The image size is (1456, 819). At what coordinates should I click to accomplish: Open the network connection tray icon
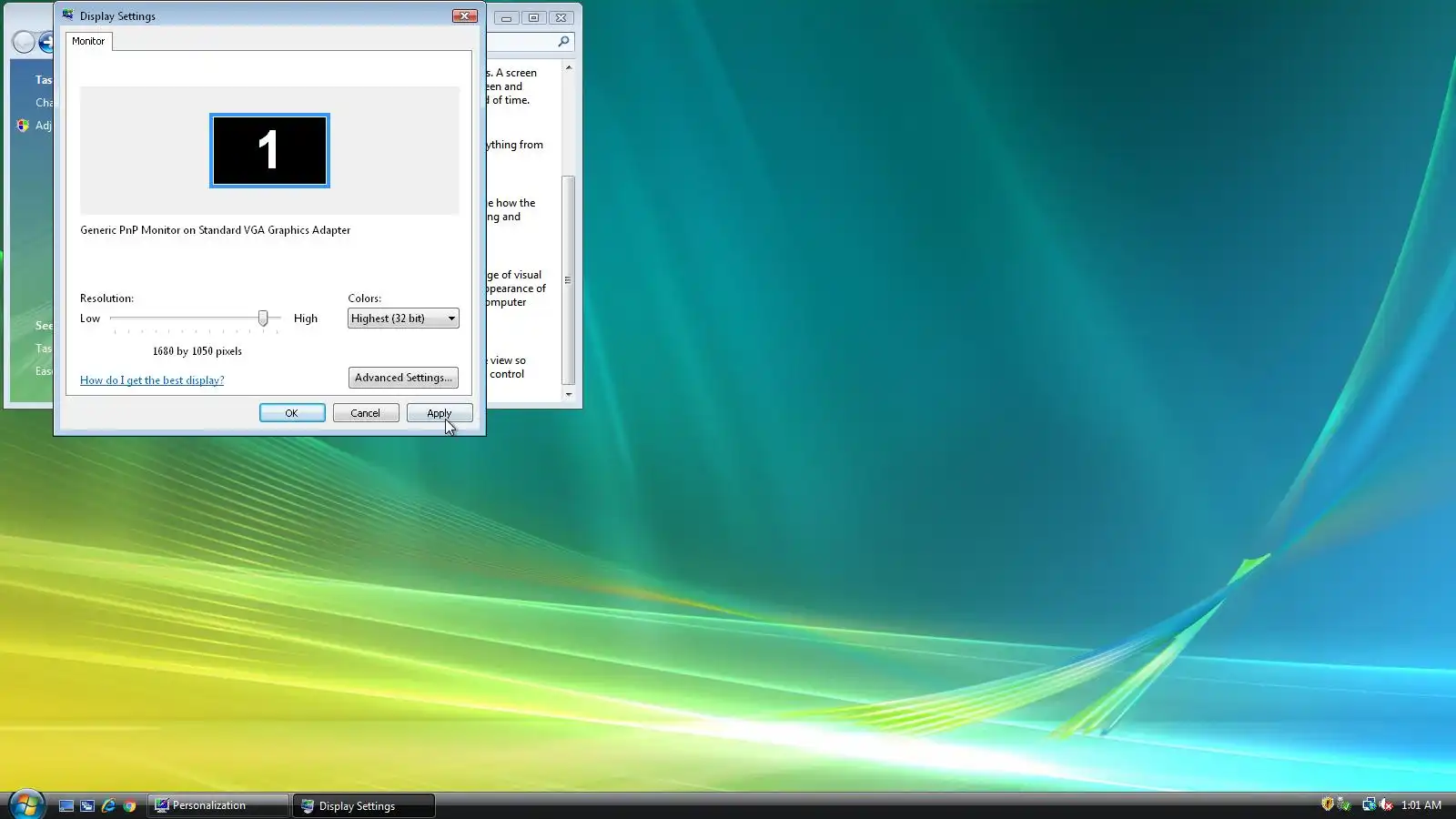coord(1369,804)
